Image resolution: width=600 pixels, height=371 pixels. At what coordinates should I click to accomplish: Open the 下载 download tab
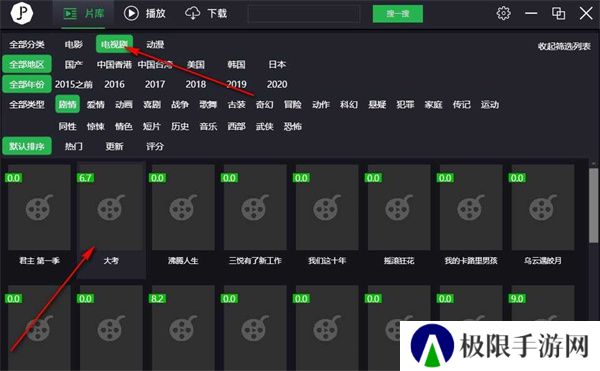tap(206, 13)
